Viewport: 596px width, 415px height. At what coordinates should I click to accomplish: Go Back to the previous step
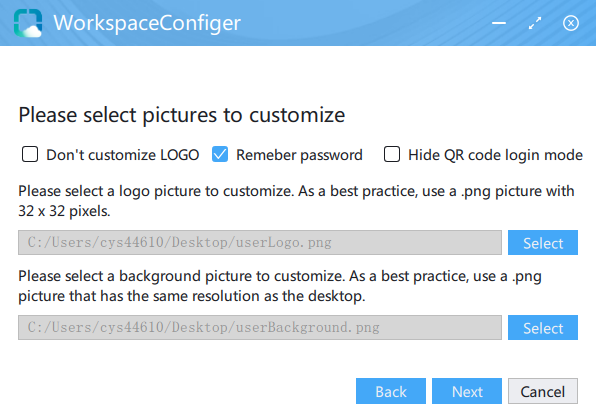(391, 391)
